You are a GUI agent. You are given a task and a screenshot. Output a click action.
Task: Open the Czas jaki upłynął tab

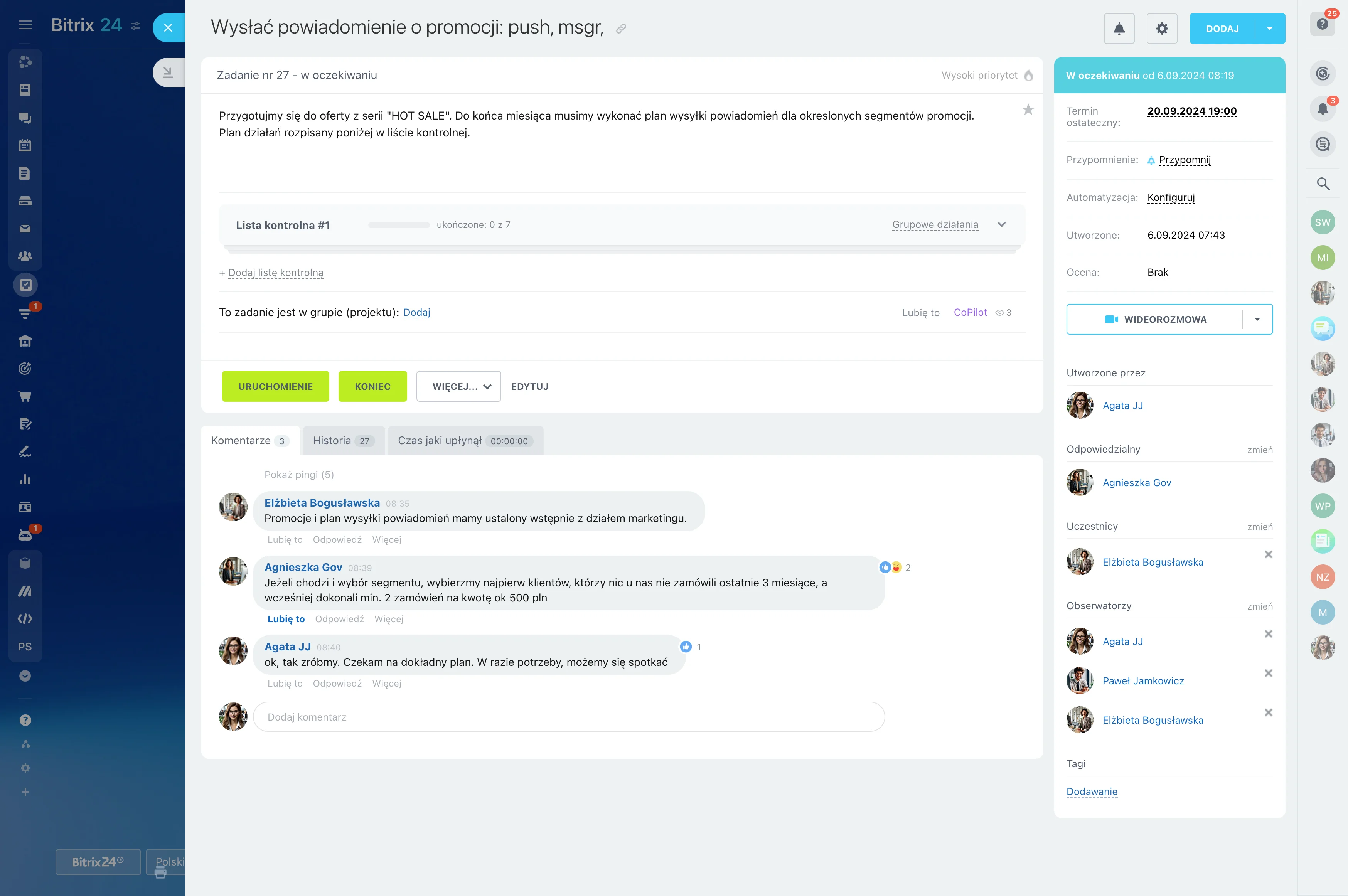(x=465, y=441)
